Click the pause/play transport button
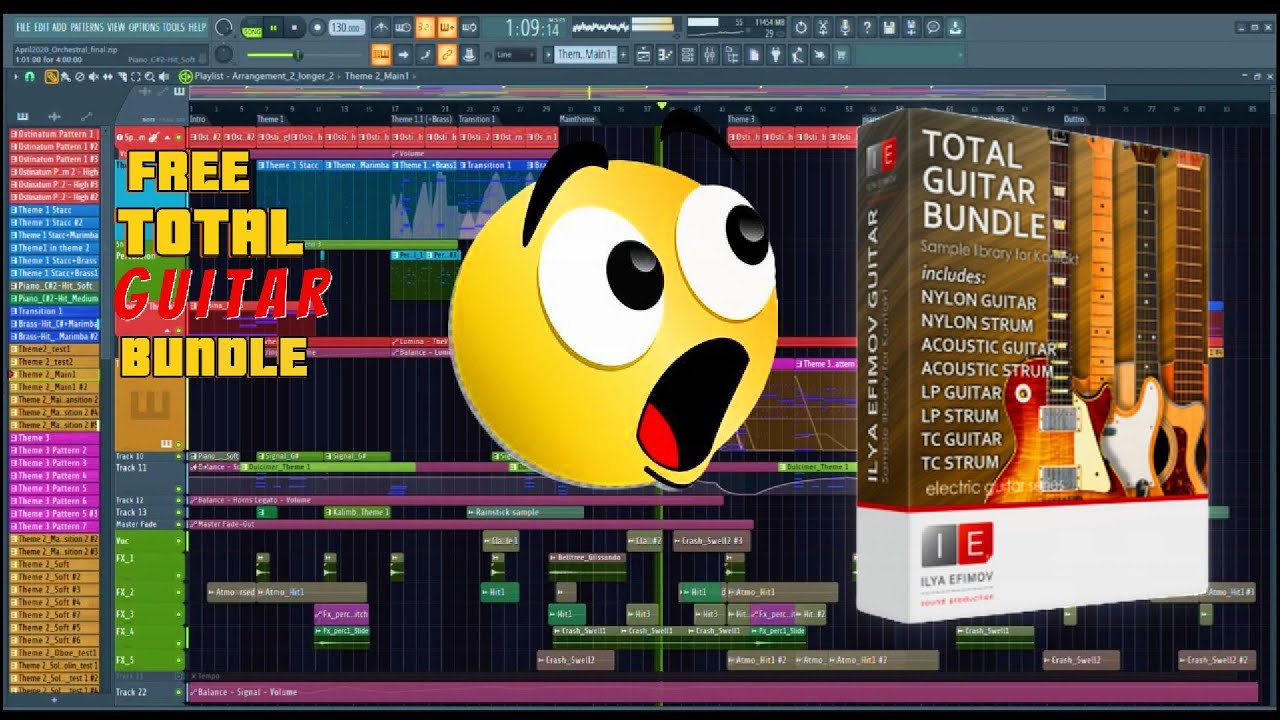Viewport: 1280px width, 720px height. pos(273,27)
